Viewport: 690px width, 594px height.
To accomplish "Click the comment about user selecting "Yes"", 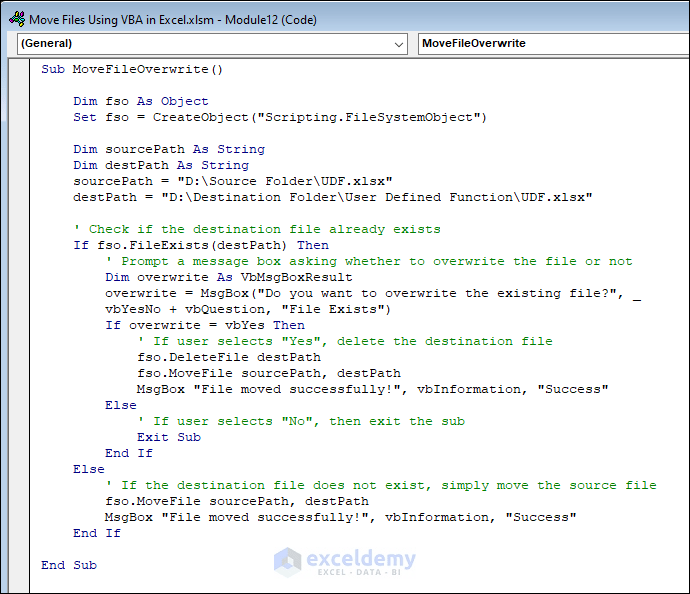I will (x=345, y=341).
